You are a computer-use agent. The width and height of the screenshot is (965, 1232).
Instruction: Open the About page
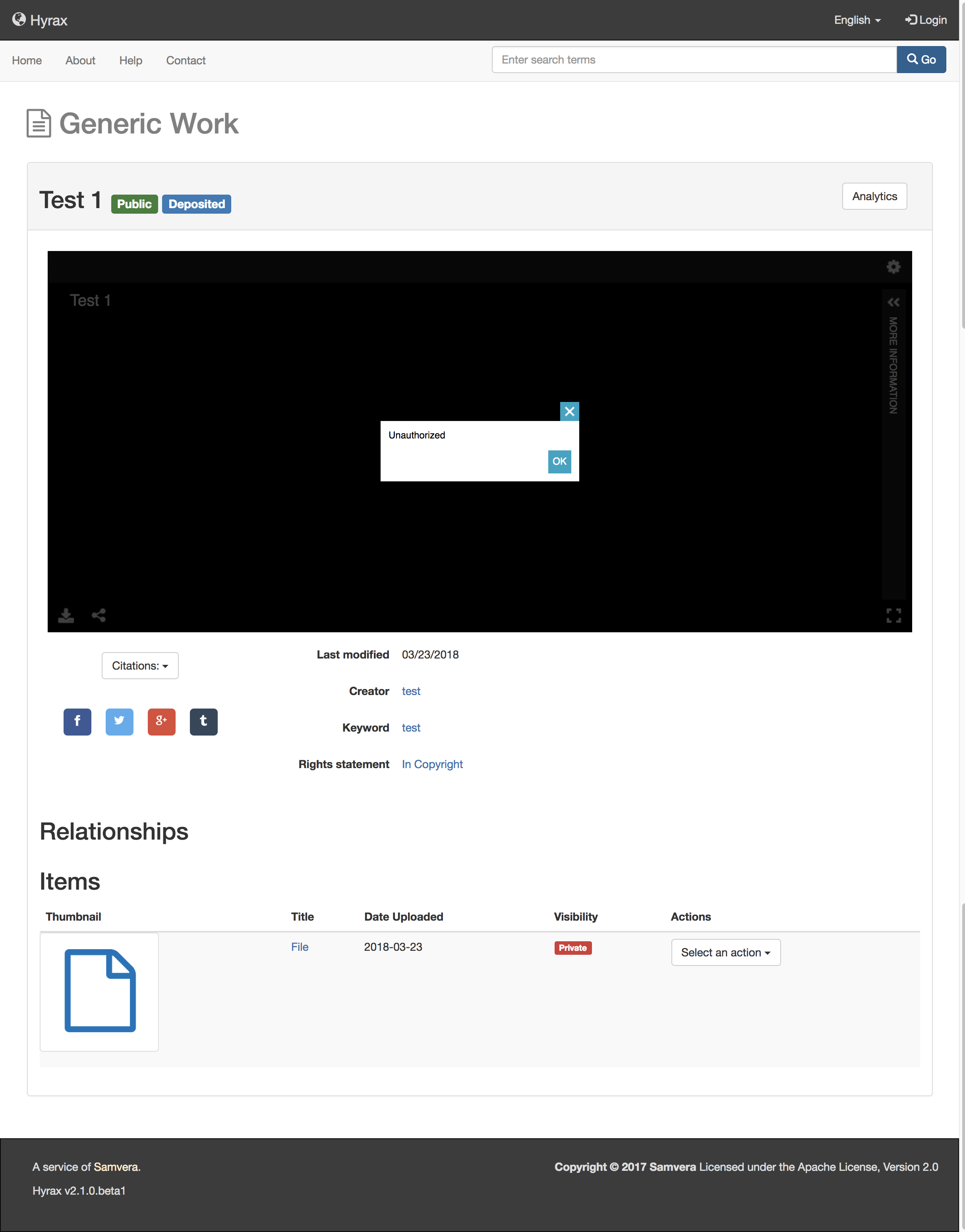[x=80, y=60]
